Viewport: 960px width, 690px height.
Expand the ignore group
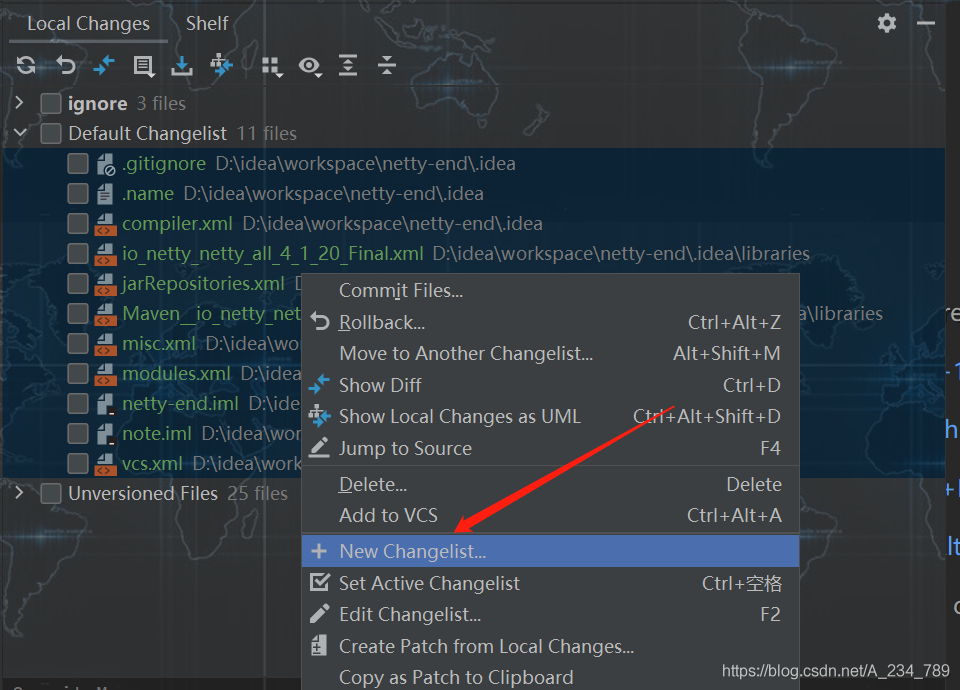tap(18, 102)
